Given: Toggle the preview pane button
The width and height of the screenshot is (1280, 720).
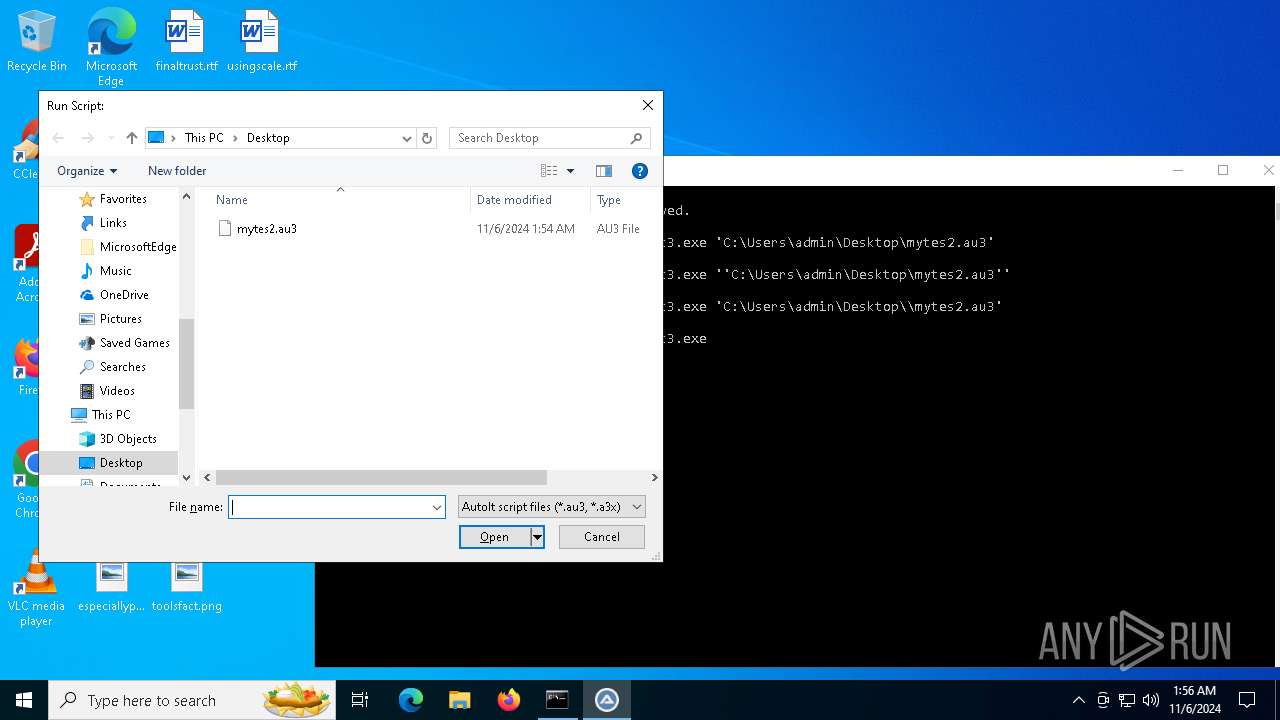Looking at the screenshot, I should tap(603, 171).
